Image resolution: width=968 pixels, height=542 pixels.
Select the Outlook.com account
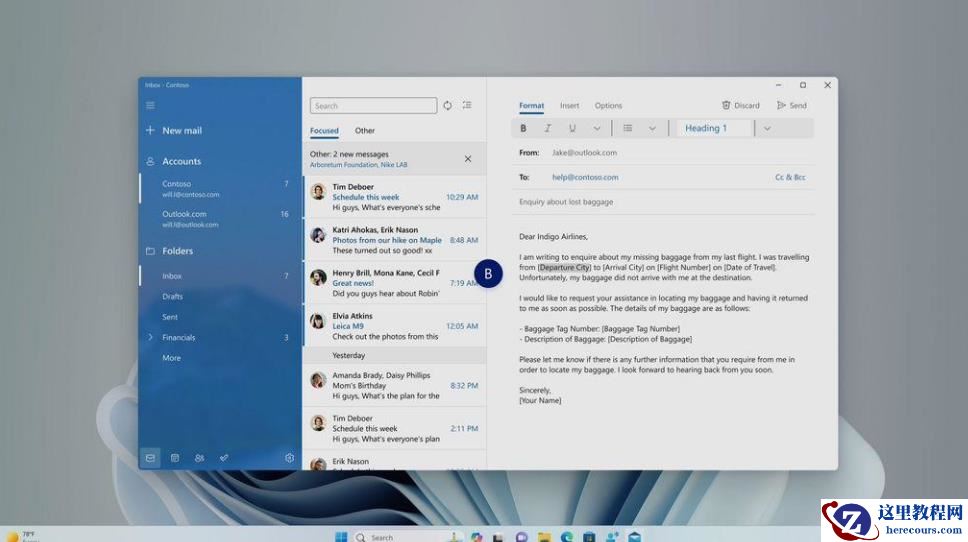point(219,219)
